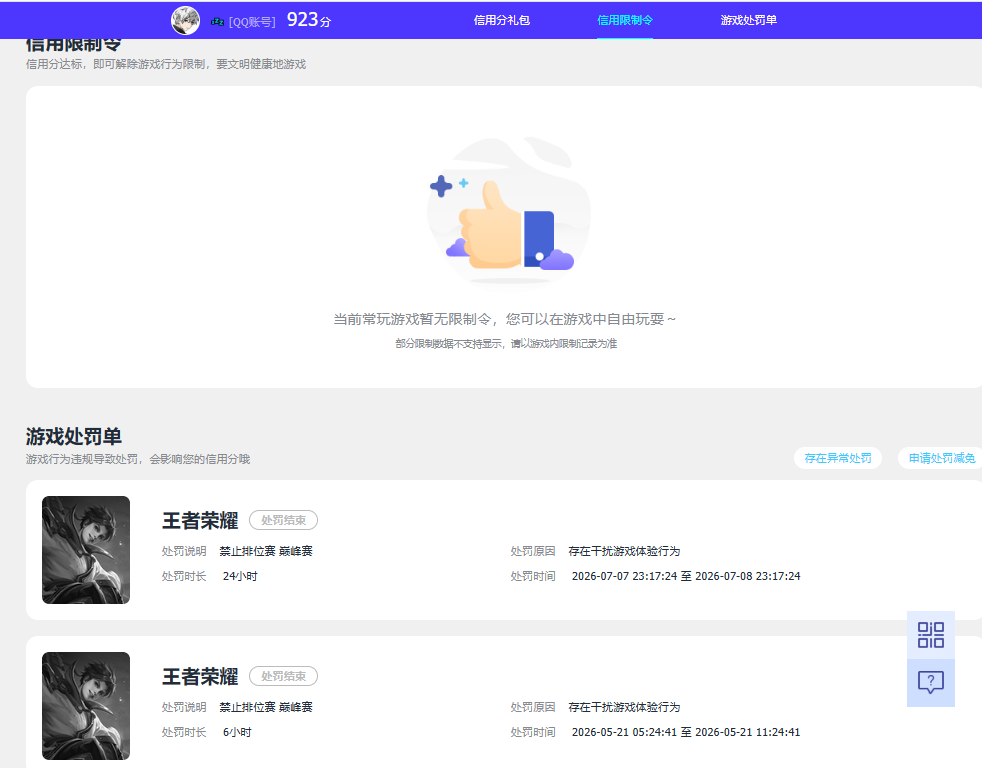Switch to 信用分礼包 tab

[502, 20]
